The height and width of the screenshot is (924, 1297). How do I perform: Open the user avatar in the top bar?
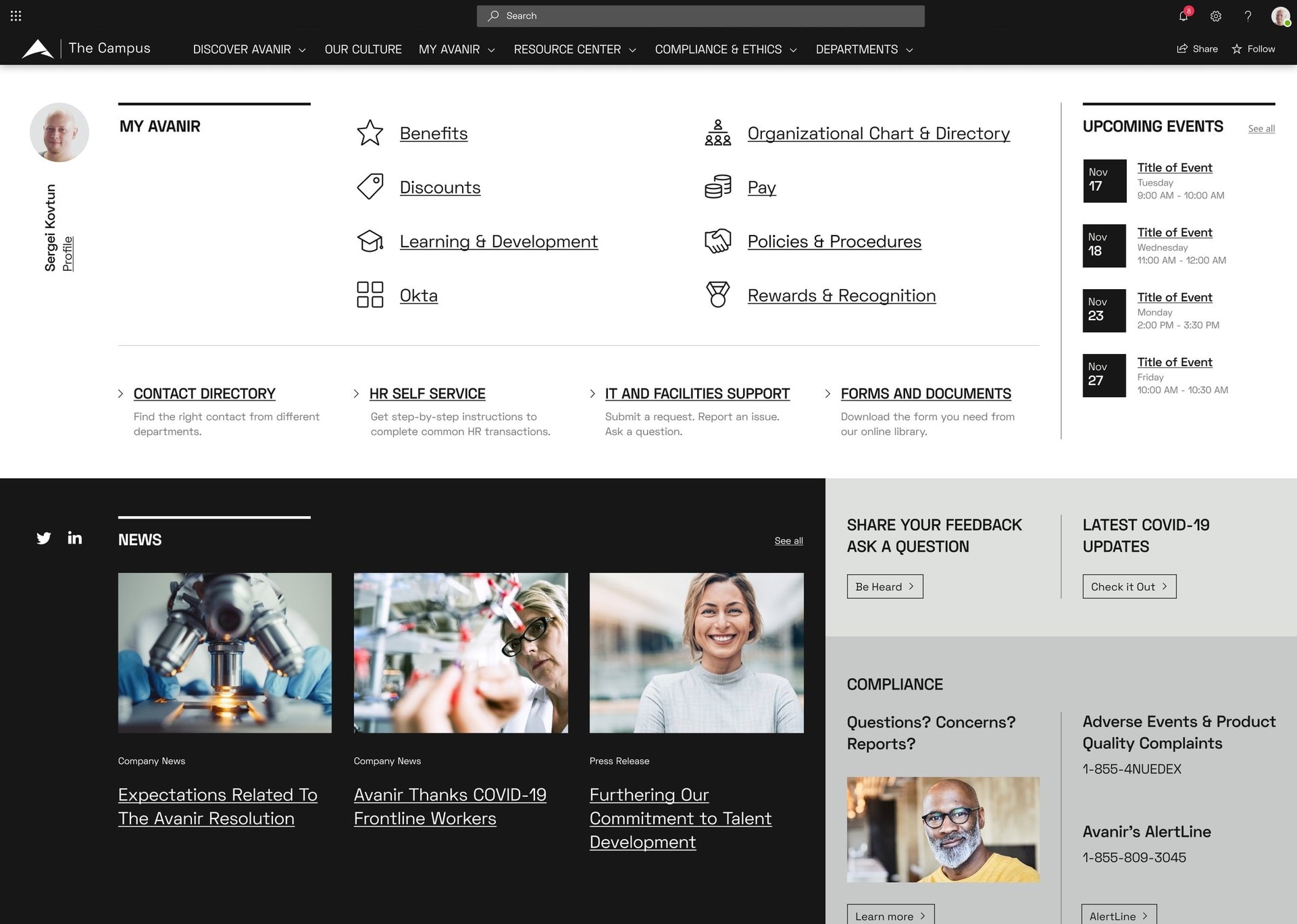[1280, 16]
